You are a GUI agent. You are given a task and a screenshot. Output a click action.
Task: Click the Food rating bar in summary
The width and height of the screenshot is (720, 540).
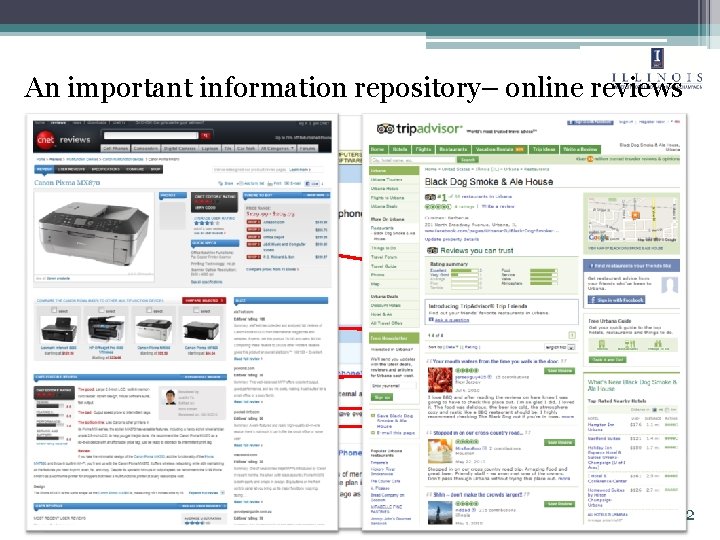pyautogui.click(x=544, y=270)
